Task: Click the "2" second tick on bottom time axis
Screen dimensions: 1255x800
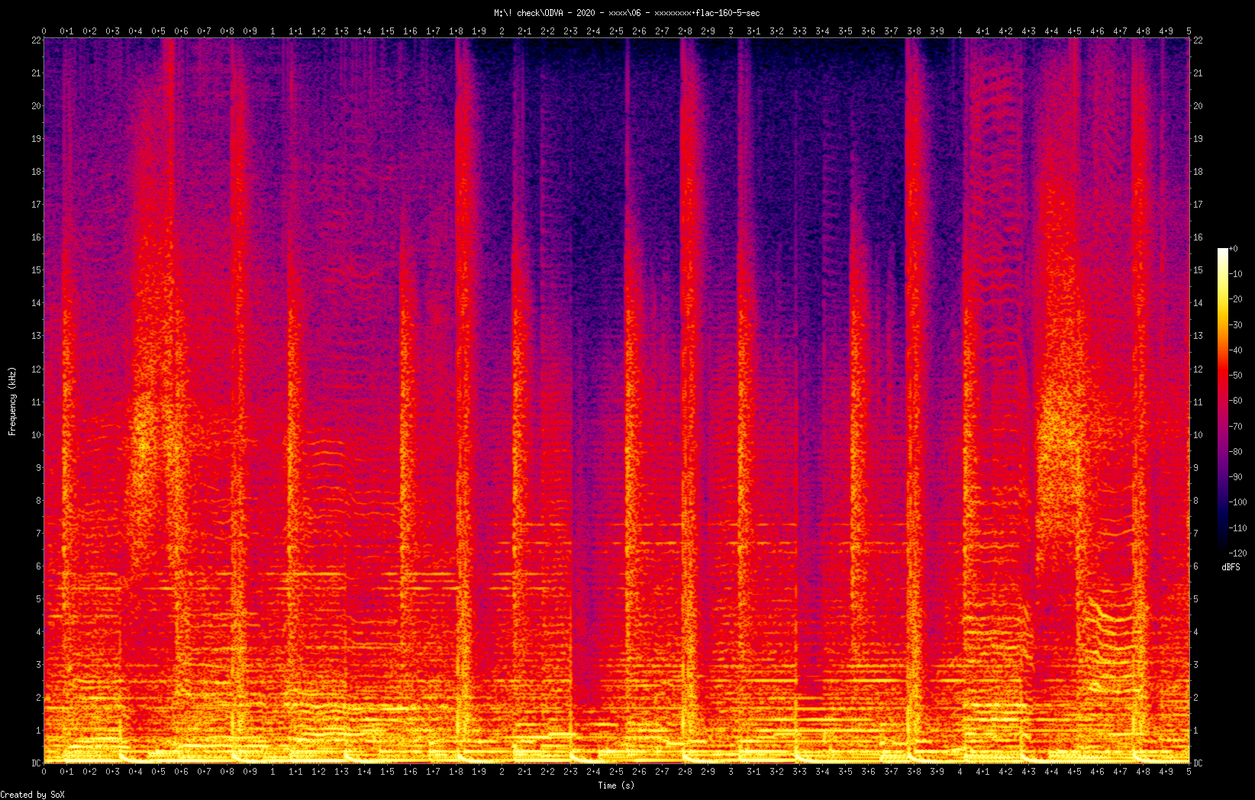Action: pos(502,772)
